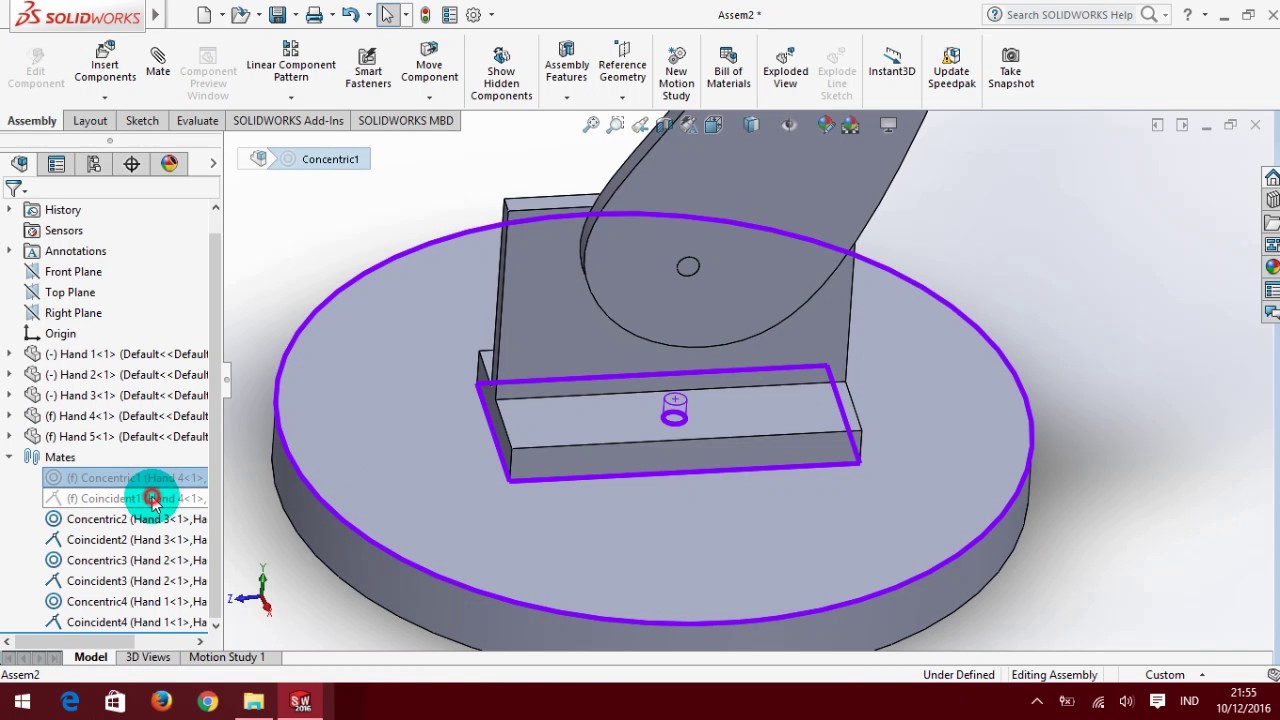Select the Right Plane
This screenshot has width=1280, height=720.
[73, 313]
